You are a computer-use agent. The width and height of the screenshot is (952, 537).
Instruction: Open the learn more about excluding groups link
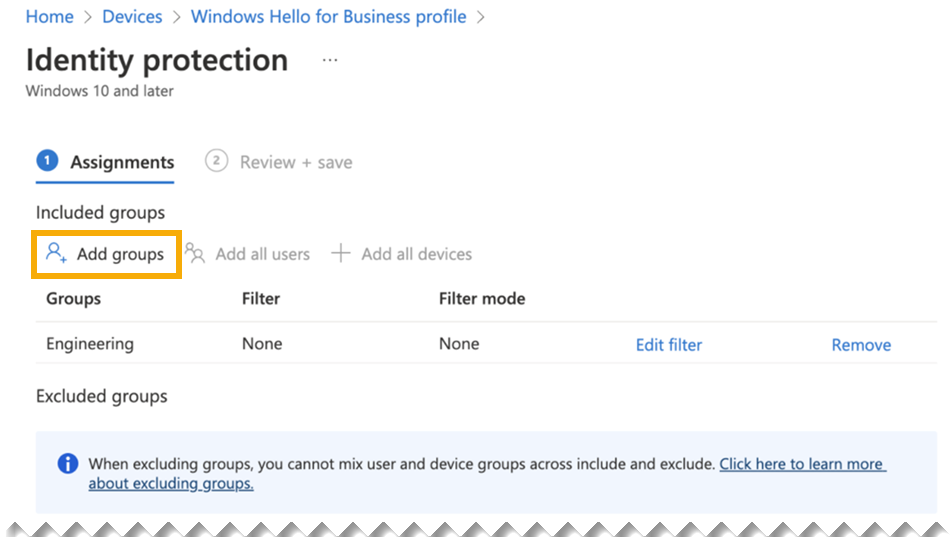tap(802, 464)
